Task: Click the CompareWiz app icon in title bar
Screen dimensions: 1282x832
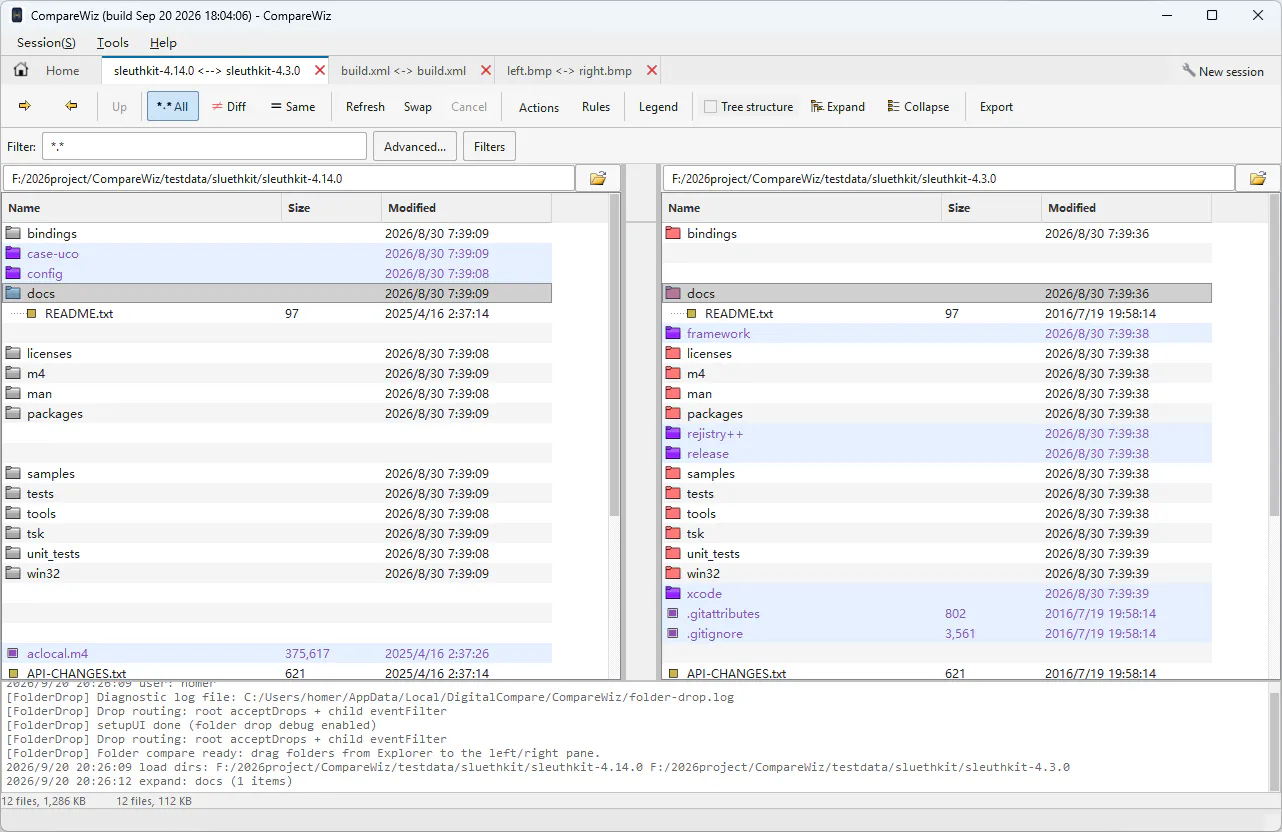Action: pos(17,15)
